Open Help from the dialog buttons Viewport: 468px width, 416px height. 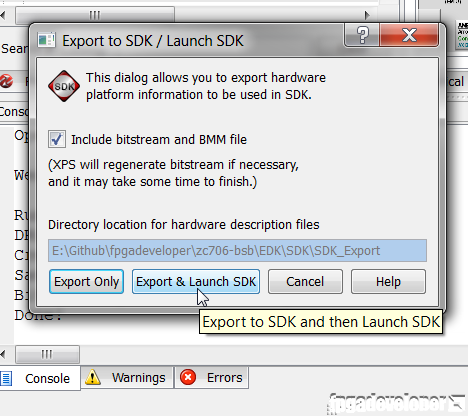click(x=388, y=282)
